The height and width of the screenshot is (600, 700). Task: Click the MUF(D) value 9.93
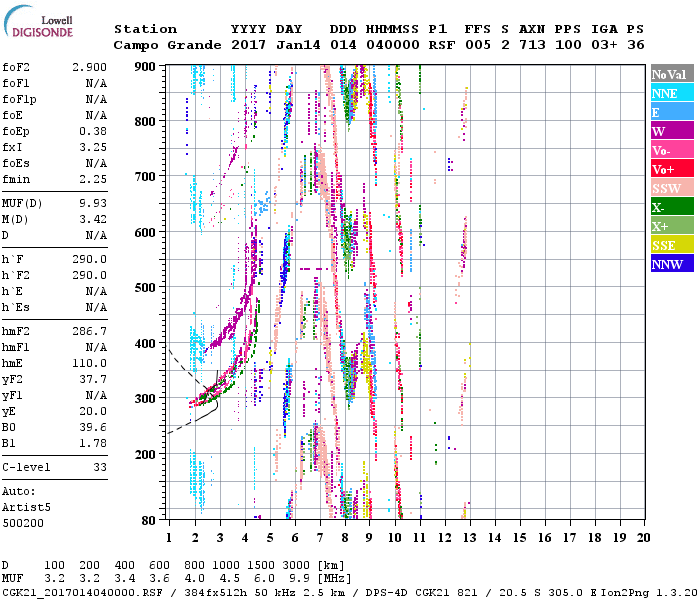(x=93, y=204)
